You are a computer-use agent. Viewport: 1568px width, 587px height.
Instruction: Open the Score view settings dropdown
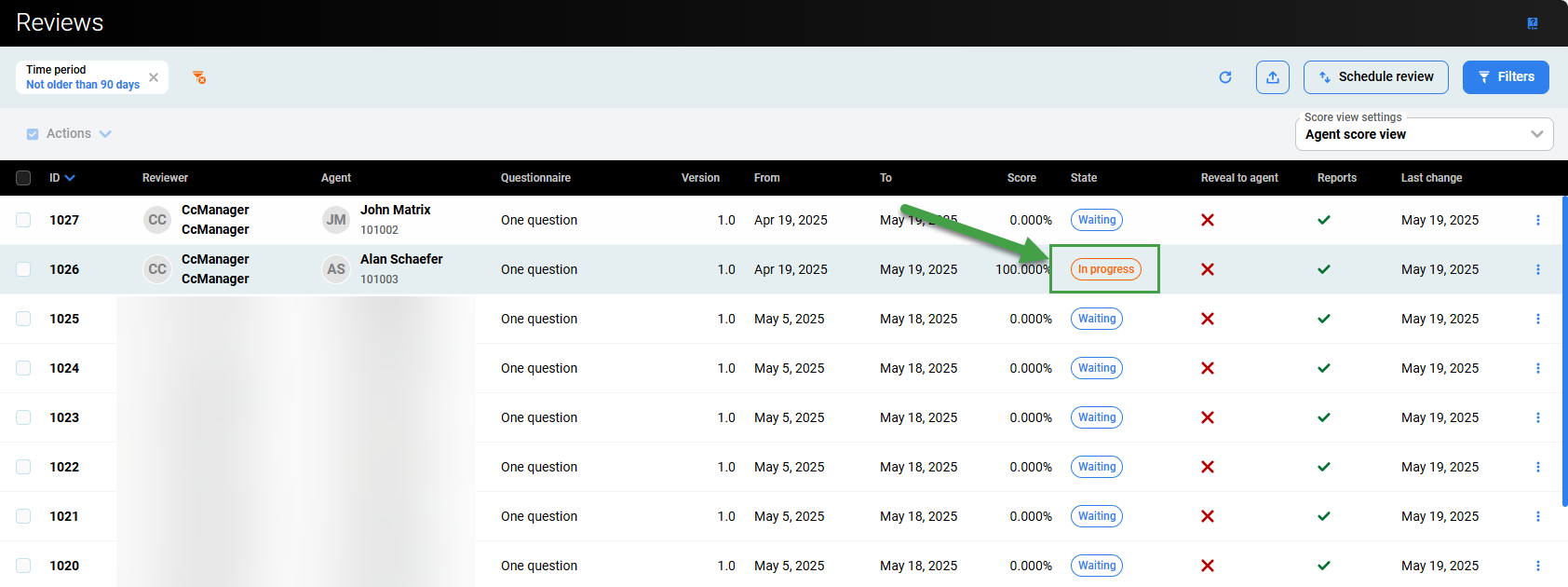[1423, 134]
